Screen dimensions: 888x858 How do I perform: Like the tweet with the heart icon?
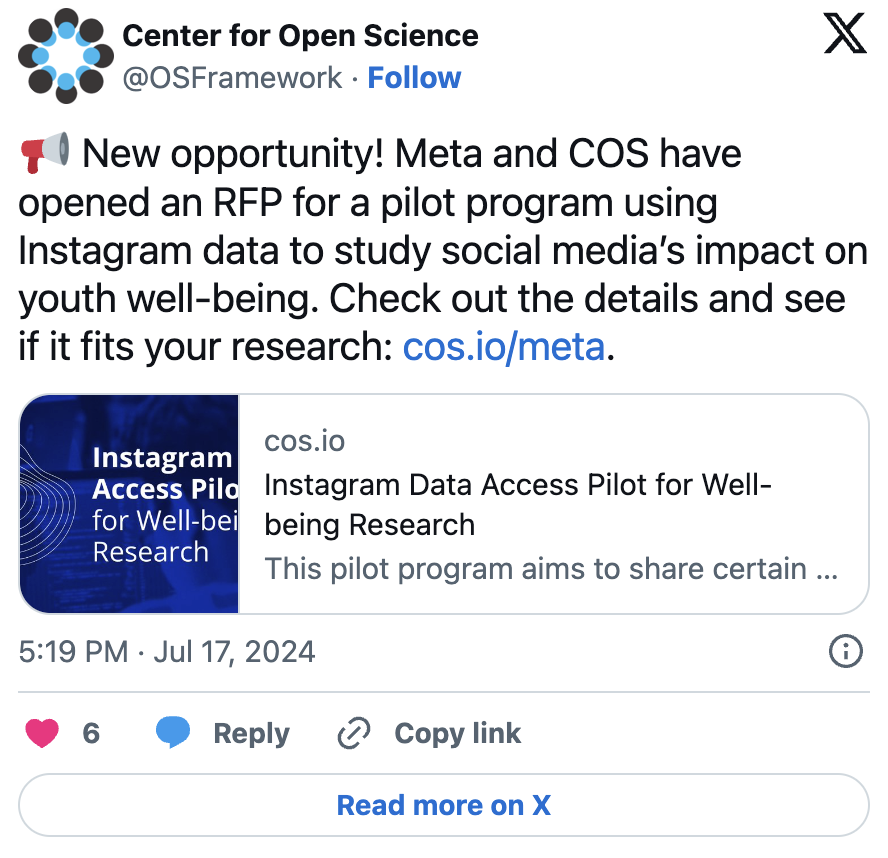(x=42, y=733)
